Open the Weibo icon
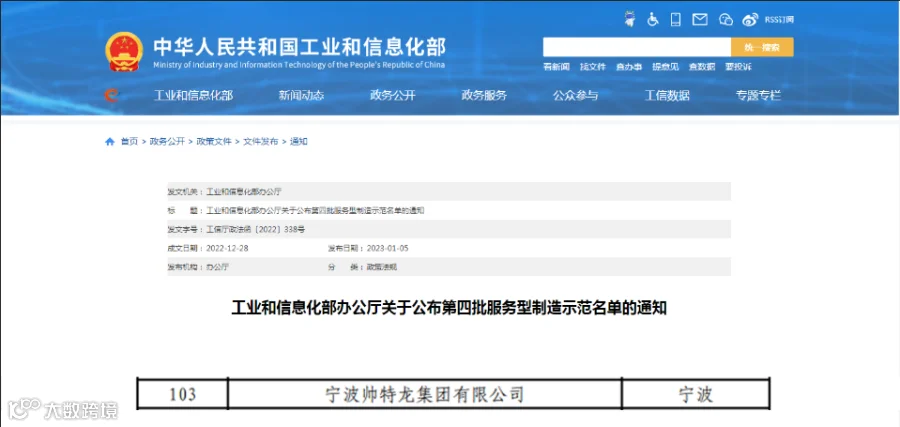900x427 pixels. 750,20
